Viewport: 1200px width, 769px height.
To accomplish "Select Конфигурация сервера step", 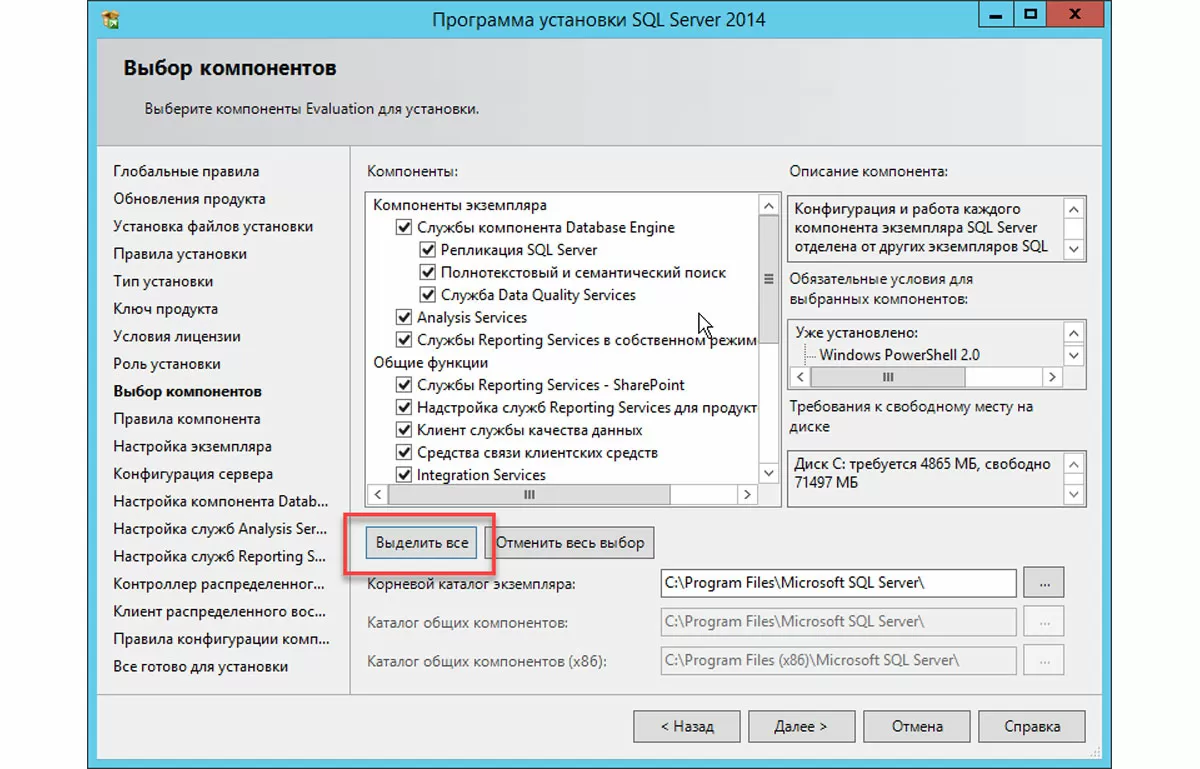I will click(x=193, y=474).
